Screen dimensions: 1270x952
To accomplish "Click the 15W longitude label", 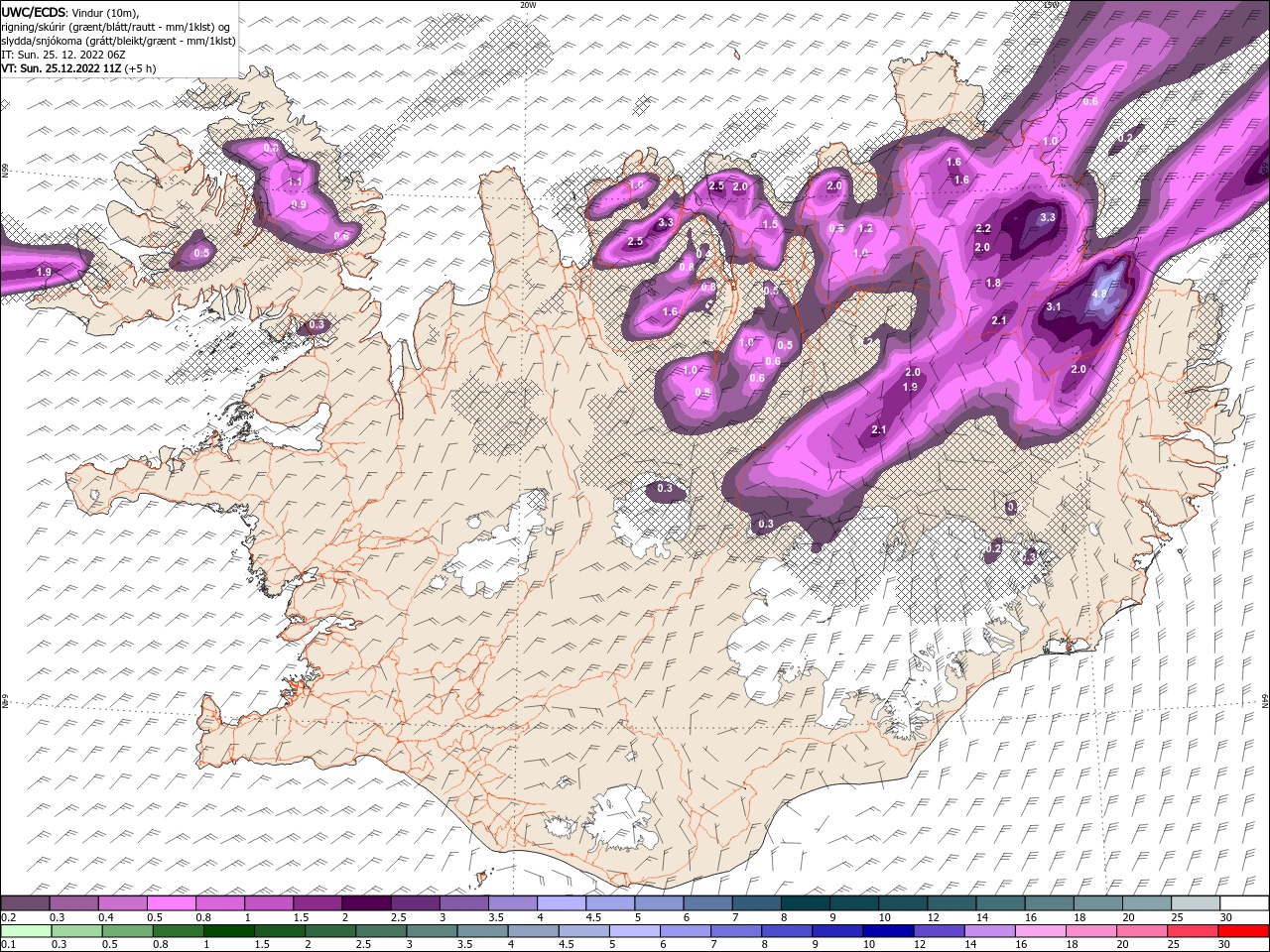I will (1052, 5).
